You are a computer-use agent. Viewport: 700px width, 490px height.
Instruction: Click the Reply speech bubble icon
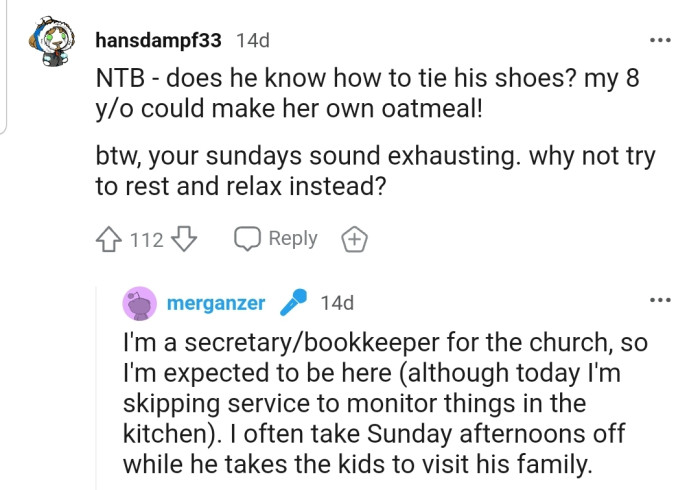click(x=248, y=240)
